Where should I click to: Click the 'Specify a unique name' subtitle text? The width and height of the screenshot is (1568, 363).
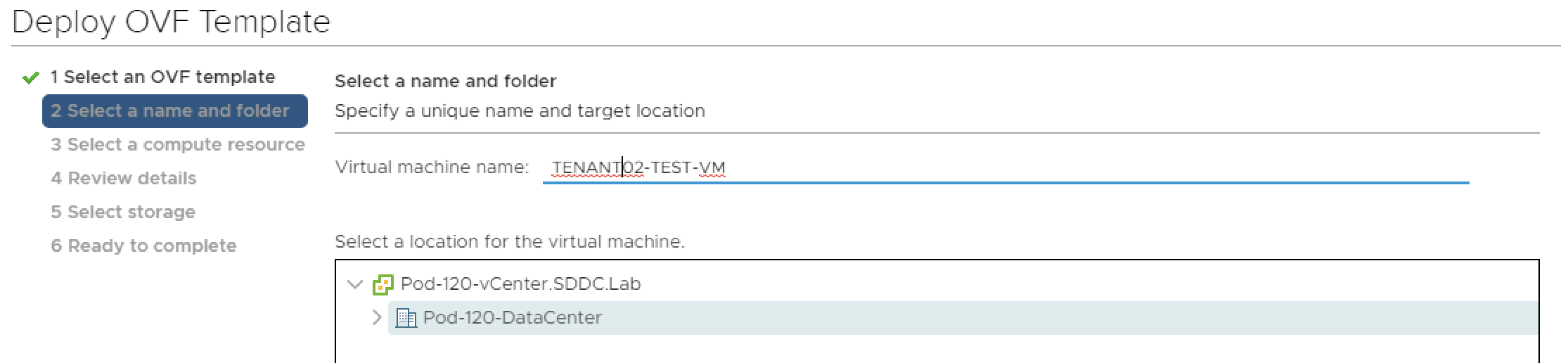tap(520, 111)
